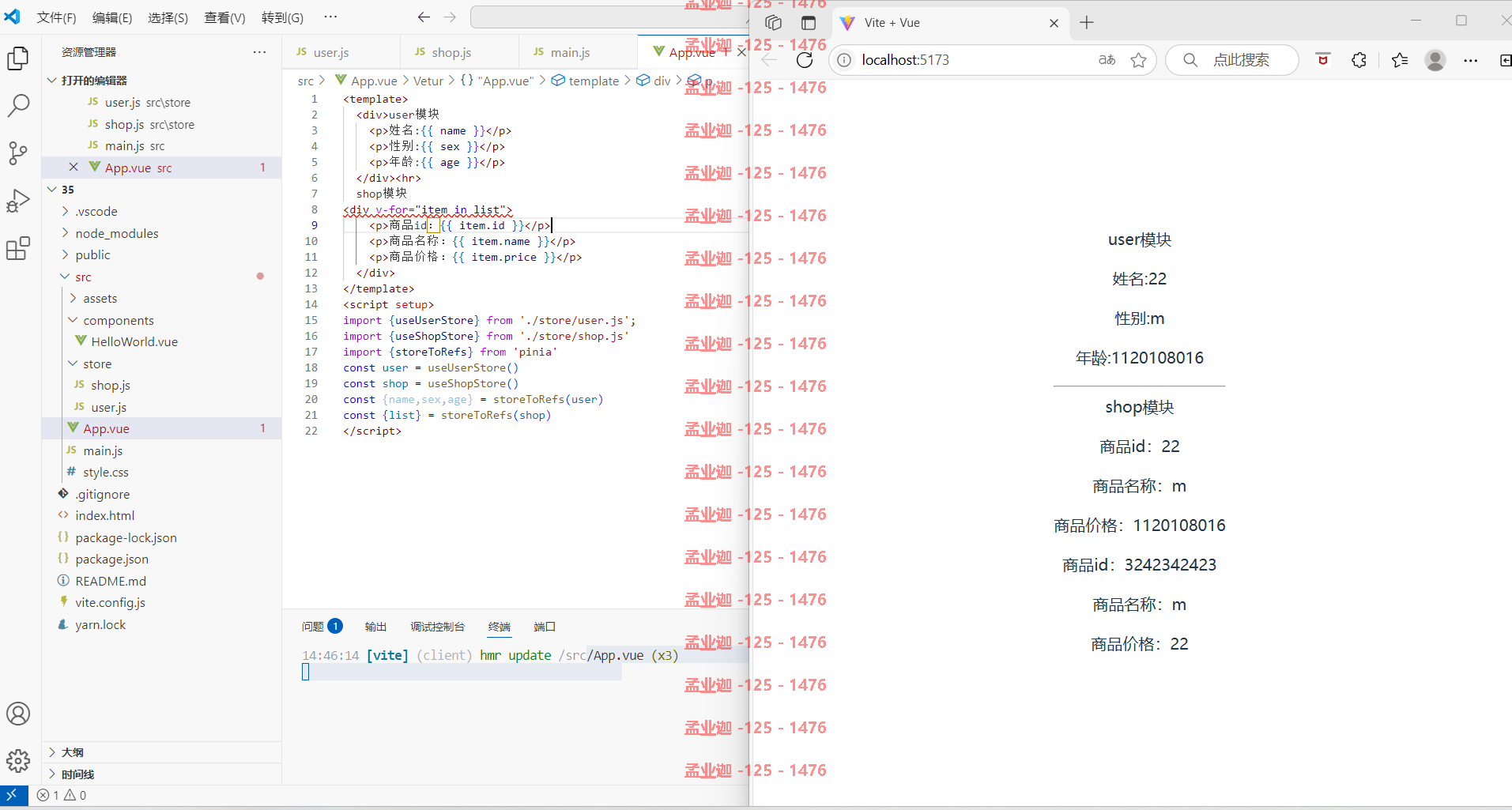
Task: Switch to the user.js editor tab
Action: tap(341, 52)
